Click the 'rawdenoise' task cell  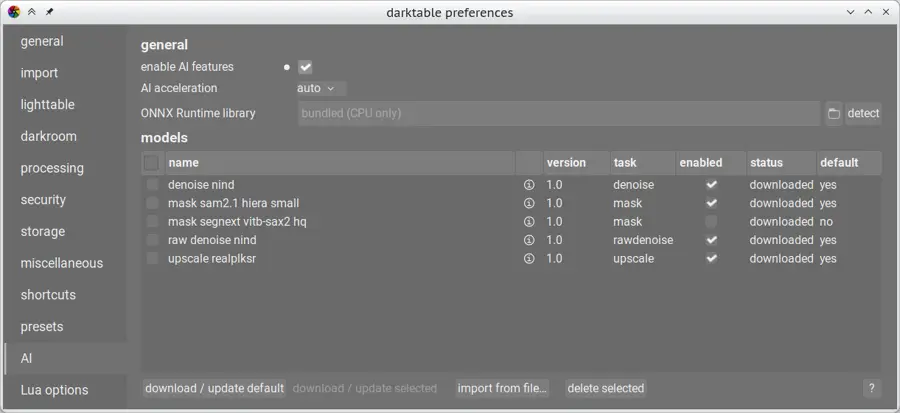pyautogui.click(x=643, y=240)
